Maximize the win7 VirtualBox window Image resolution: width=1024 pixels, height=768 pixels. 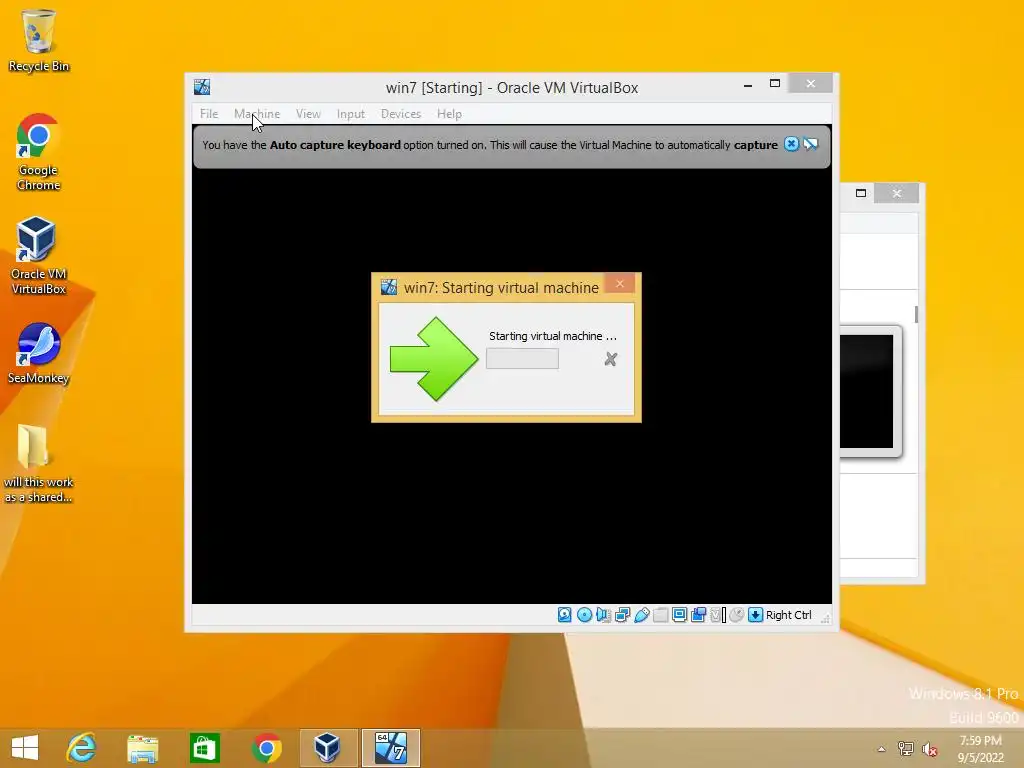click(x=775, y=84)
